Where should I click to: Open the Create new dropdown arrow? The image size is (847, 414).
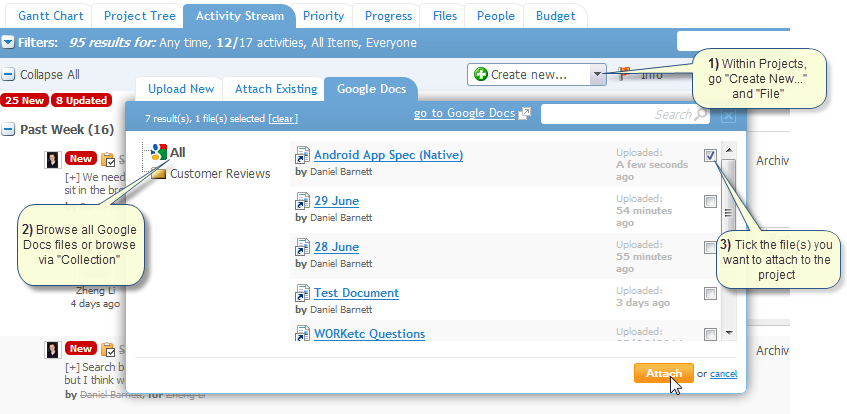coord(598,74)
